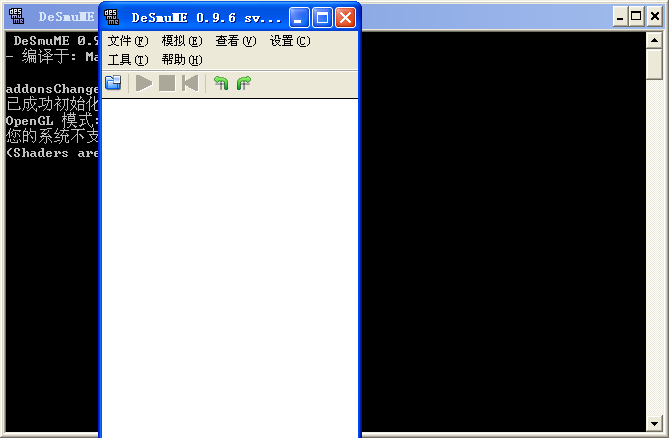
Task: Open the 工具(T) menu
Action: click(128, 60)
